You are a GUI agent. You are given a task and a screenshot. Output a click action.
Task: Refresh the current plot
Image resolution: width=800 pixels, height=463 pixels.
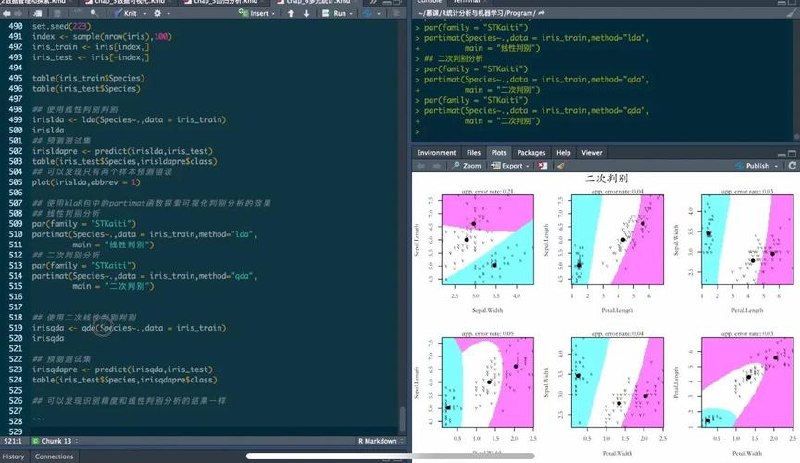[x=792, y=165]
